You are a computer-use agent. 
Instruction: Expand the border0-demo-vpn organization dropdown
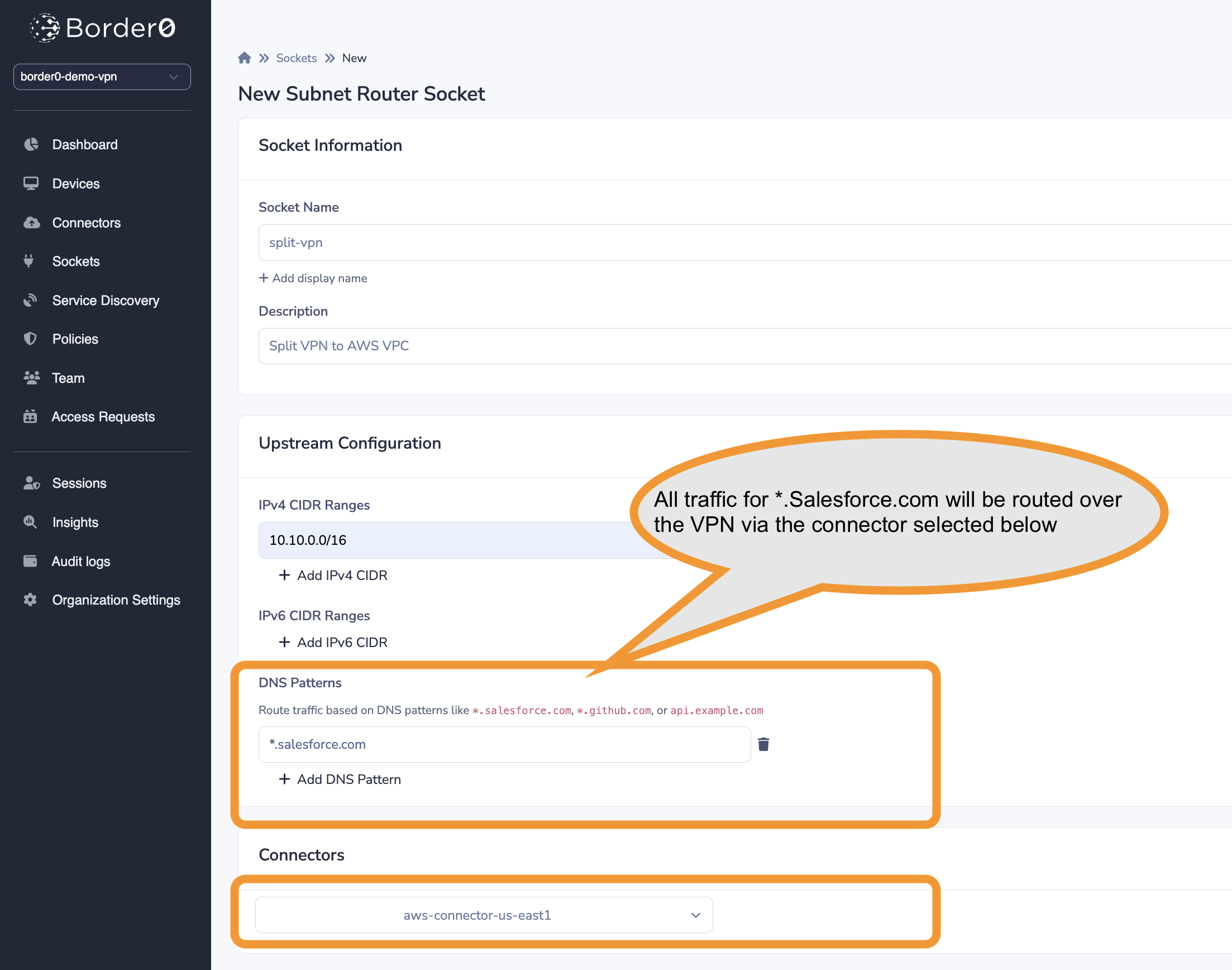coord(102,77)
